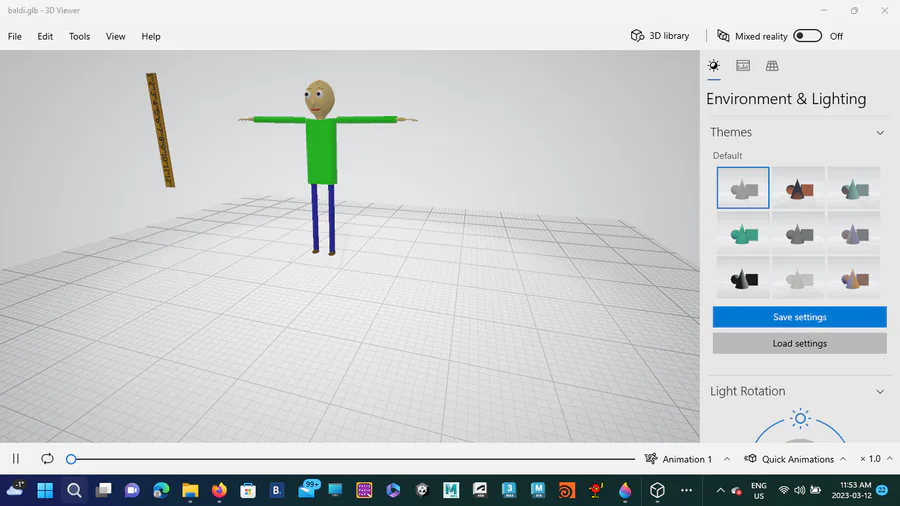
Task: Open the weather widget showing -1°
Action: coord(15,489)
